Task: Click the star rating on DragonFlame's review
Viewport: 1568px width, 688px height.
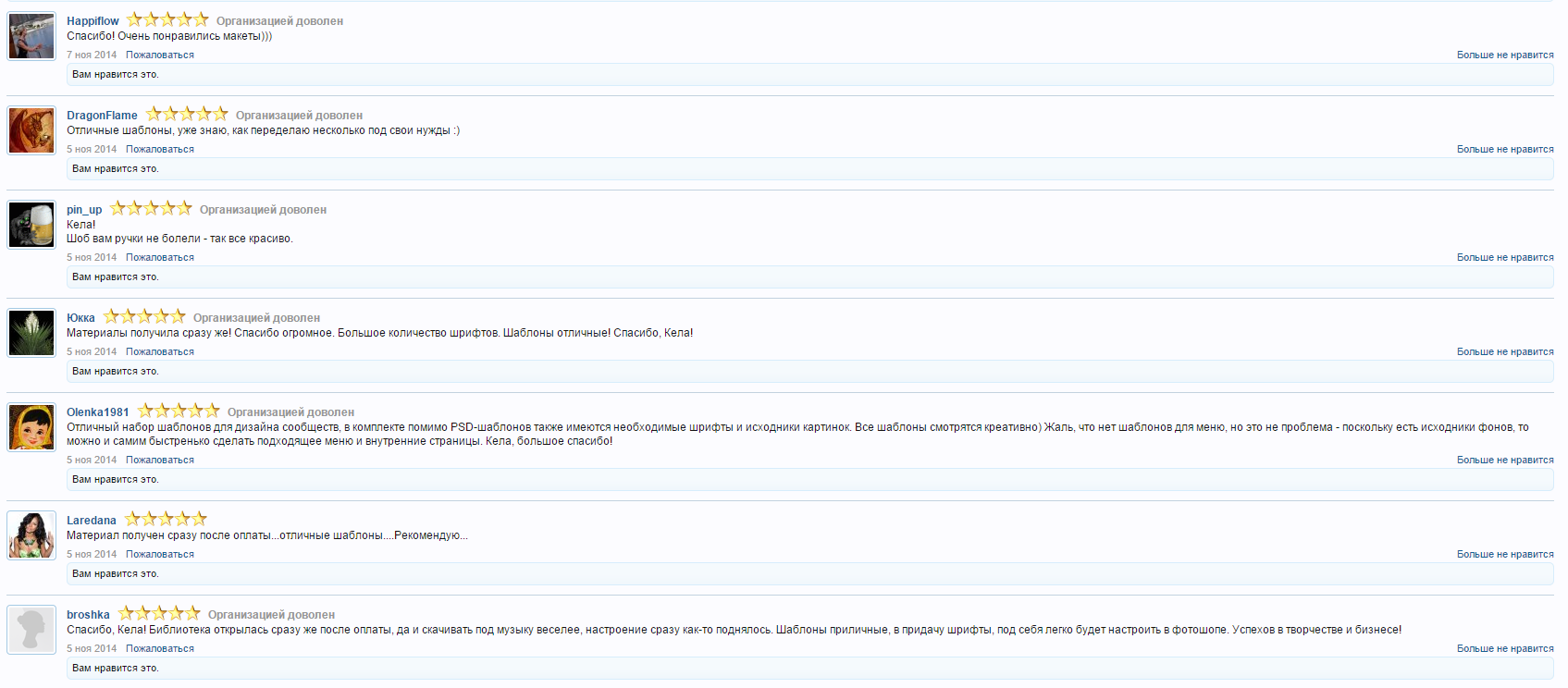Action: (187, 114)
